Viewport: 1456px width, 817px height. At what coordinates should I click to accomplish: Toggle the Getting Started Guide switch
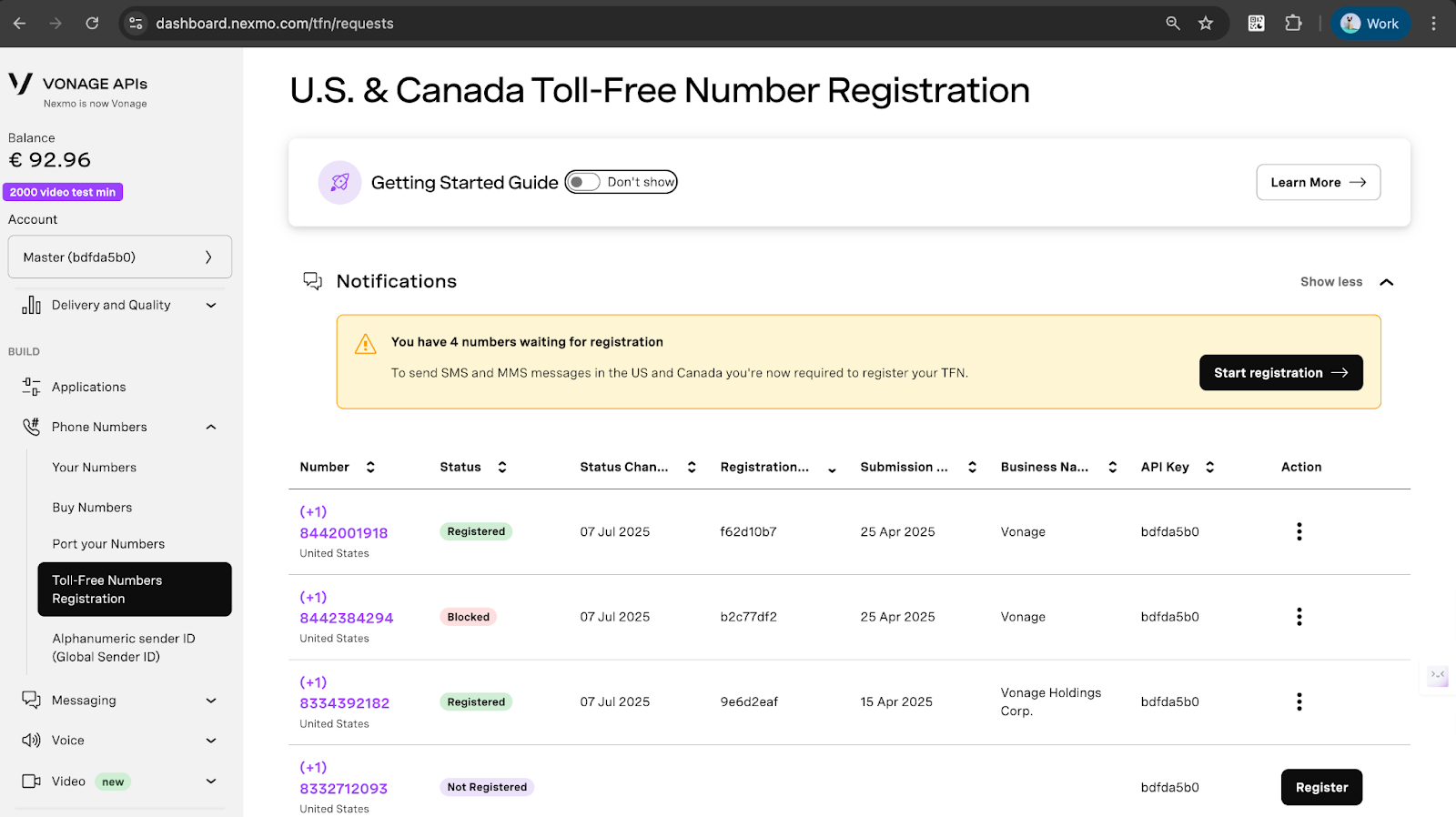click(583, 182)
